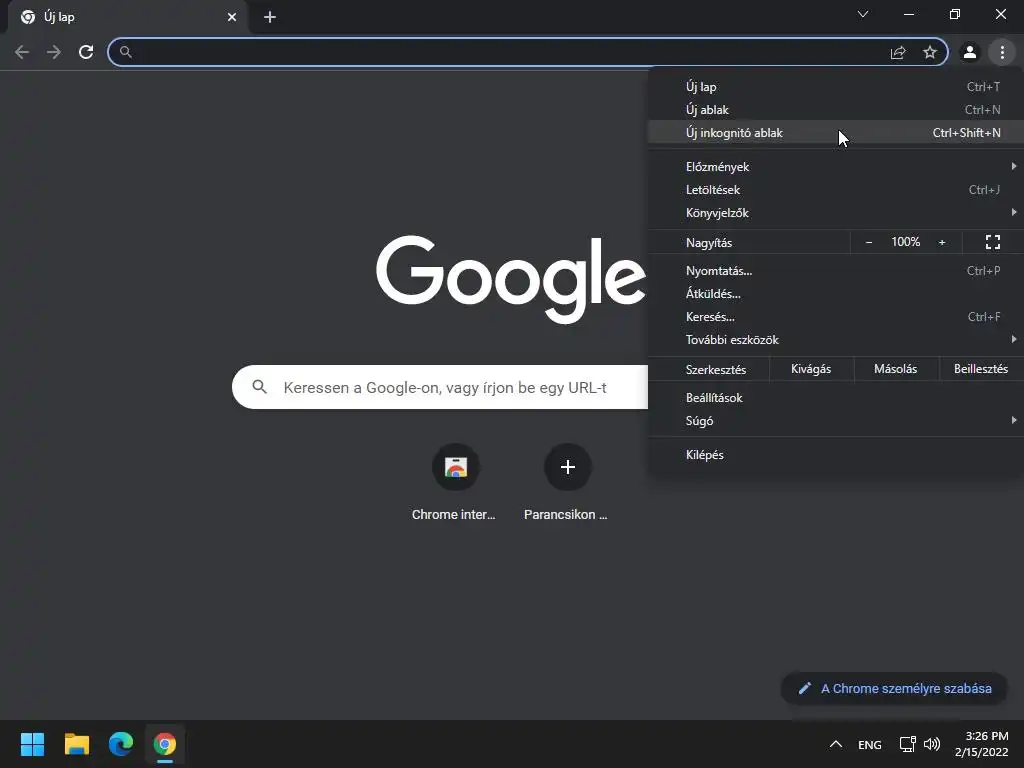
Task: Choose Nyomtatás... from the menu
Action: point(835,270)
